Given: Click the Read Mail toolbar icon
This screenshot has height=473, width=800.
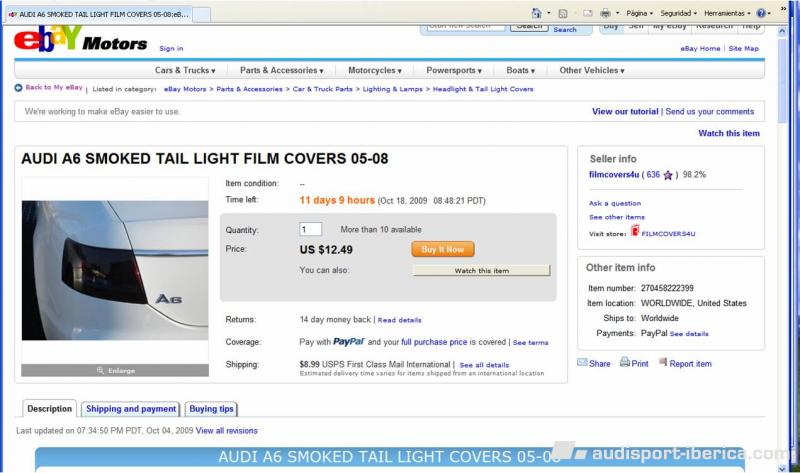Looking at the screenshot, I should click(588, 14).
